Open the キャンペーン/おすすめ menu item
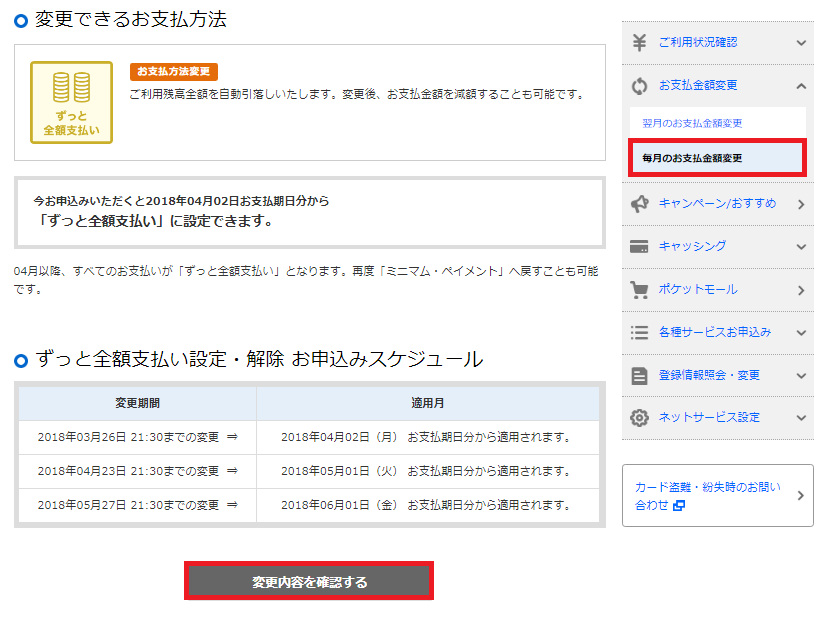Screen dimensions: 833x629 (x=717, y=204)
